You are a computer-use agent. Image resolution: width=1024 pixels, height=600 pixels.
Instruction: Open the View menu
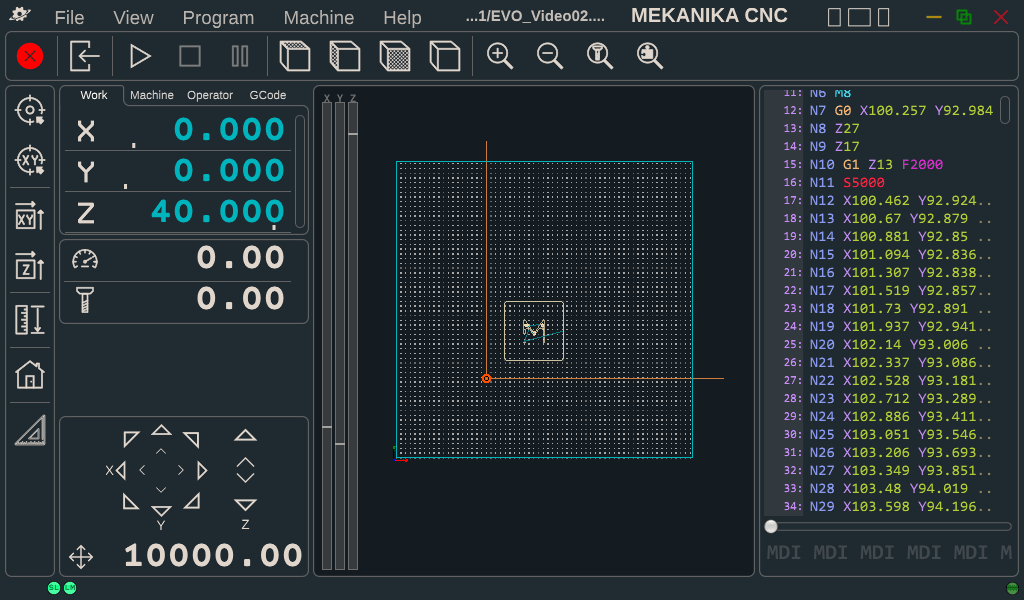pyautogui.click(x=133, y=17)
